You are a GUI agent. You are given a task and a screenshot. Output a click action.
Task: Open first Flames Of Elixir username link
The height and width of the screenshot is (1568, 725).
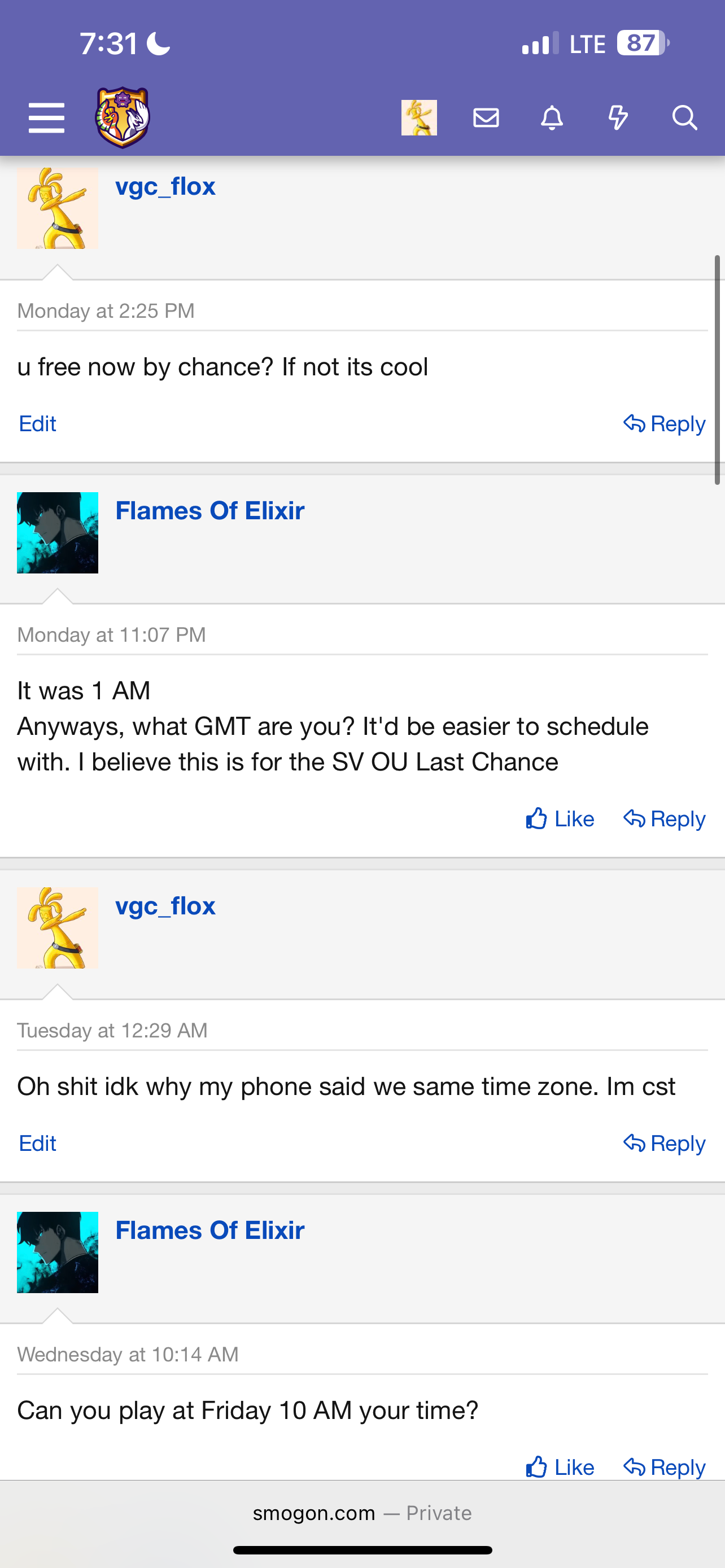pyautogui.click(x=210, y=511)
